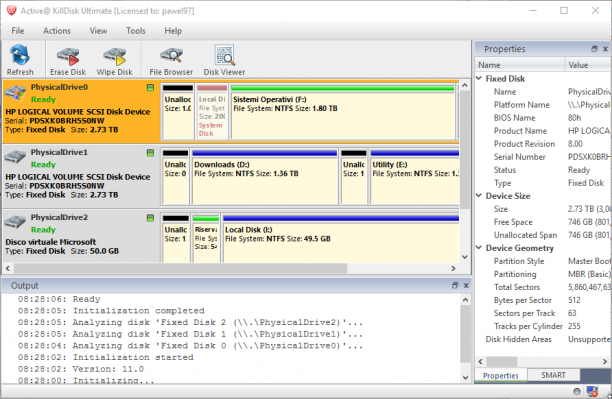Viewport: 612px width, 399px height.
Task: Click the Refresh toolbar icon
Action: [20, 60]
